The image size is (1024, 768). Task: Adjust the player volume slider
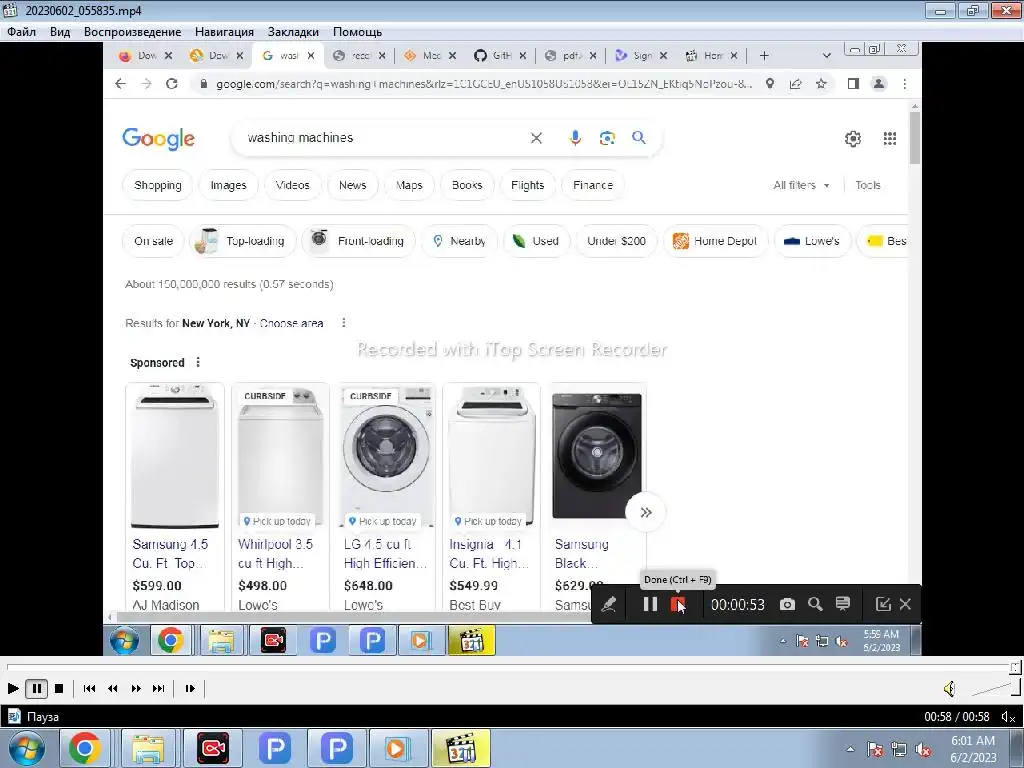(995, 688)
